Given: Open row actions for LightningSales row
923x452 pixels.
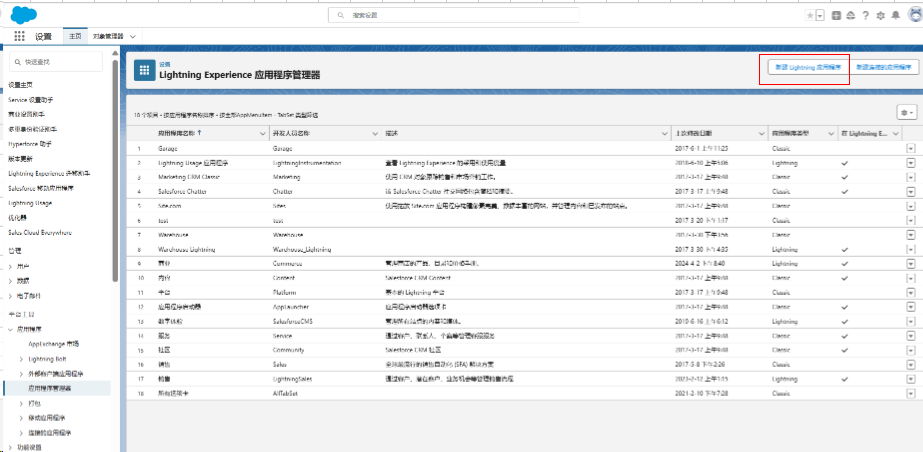Looking at the screenshot, I should pos(911,379).
